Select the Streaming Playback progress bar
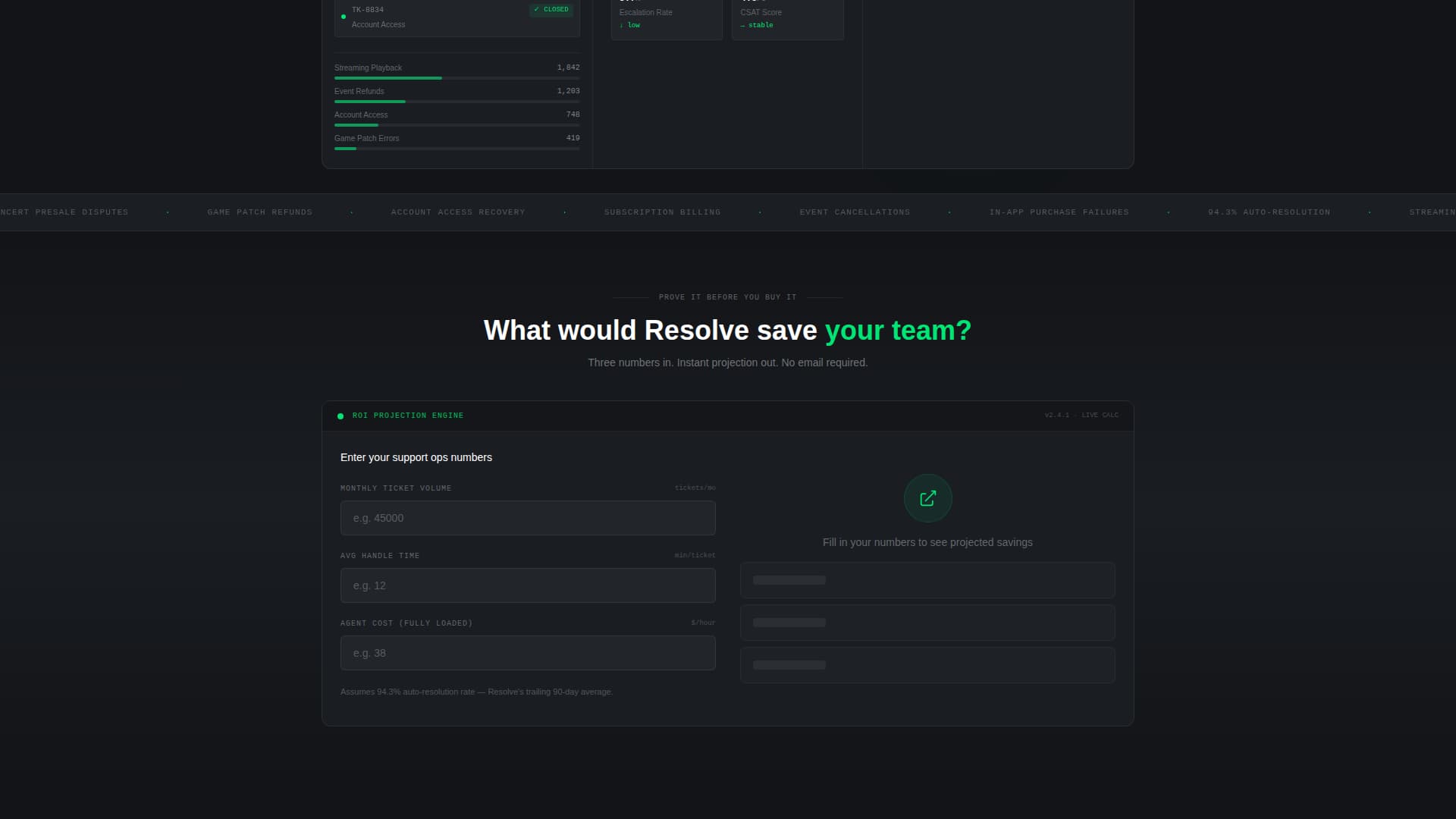Screen dimensions: 1456x819 [457, 78]
